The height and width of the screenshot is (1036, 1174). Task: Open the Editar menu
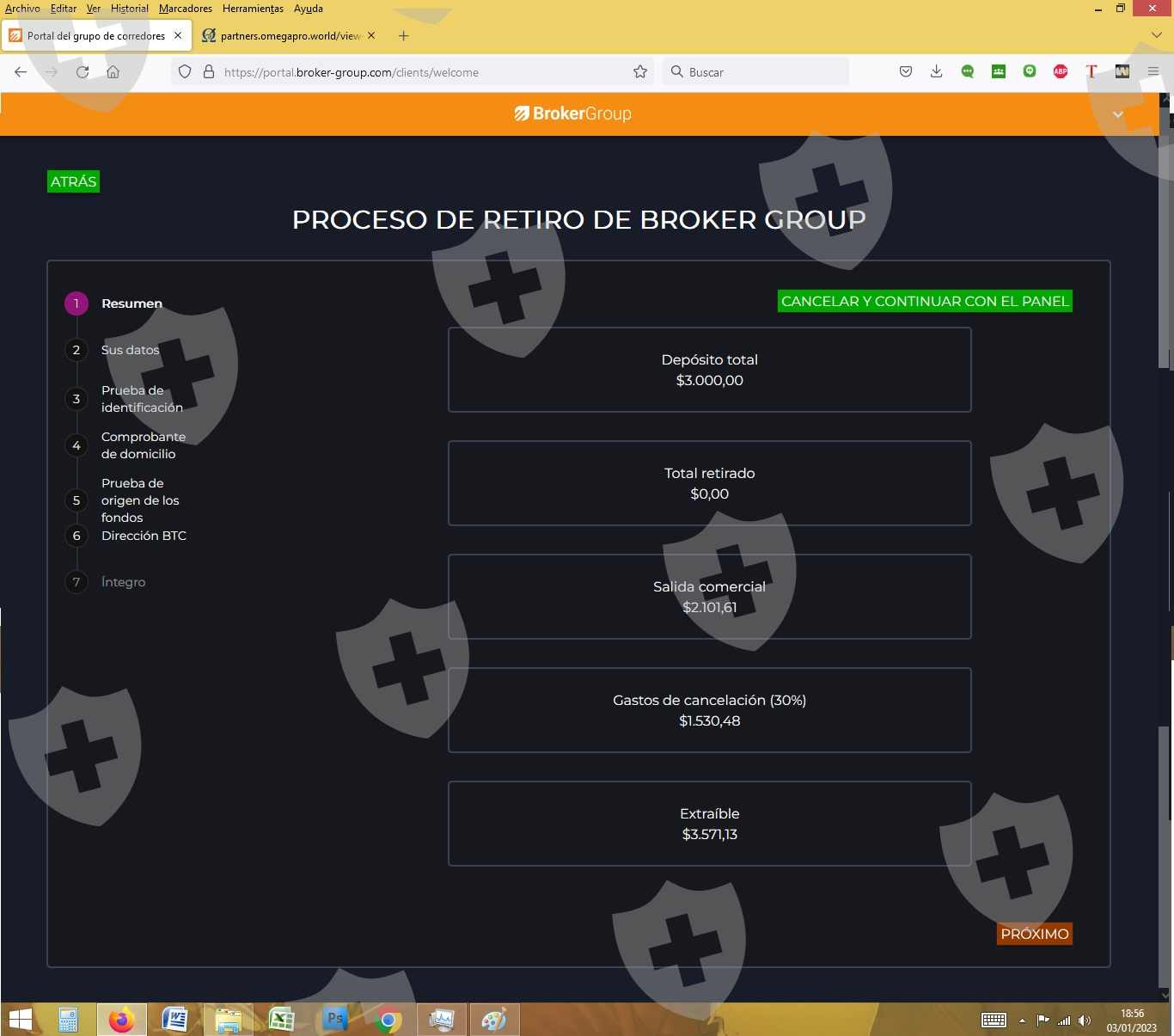click(x=64, y=9)
